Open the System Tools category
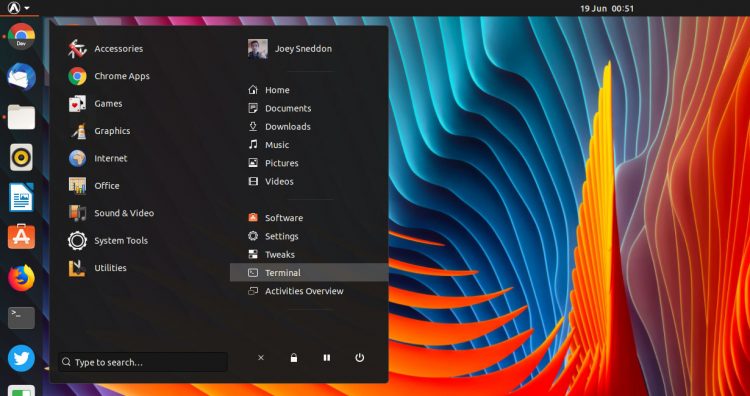 (x=108, y=241)
